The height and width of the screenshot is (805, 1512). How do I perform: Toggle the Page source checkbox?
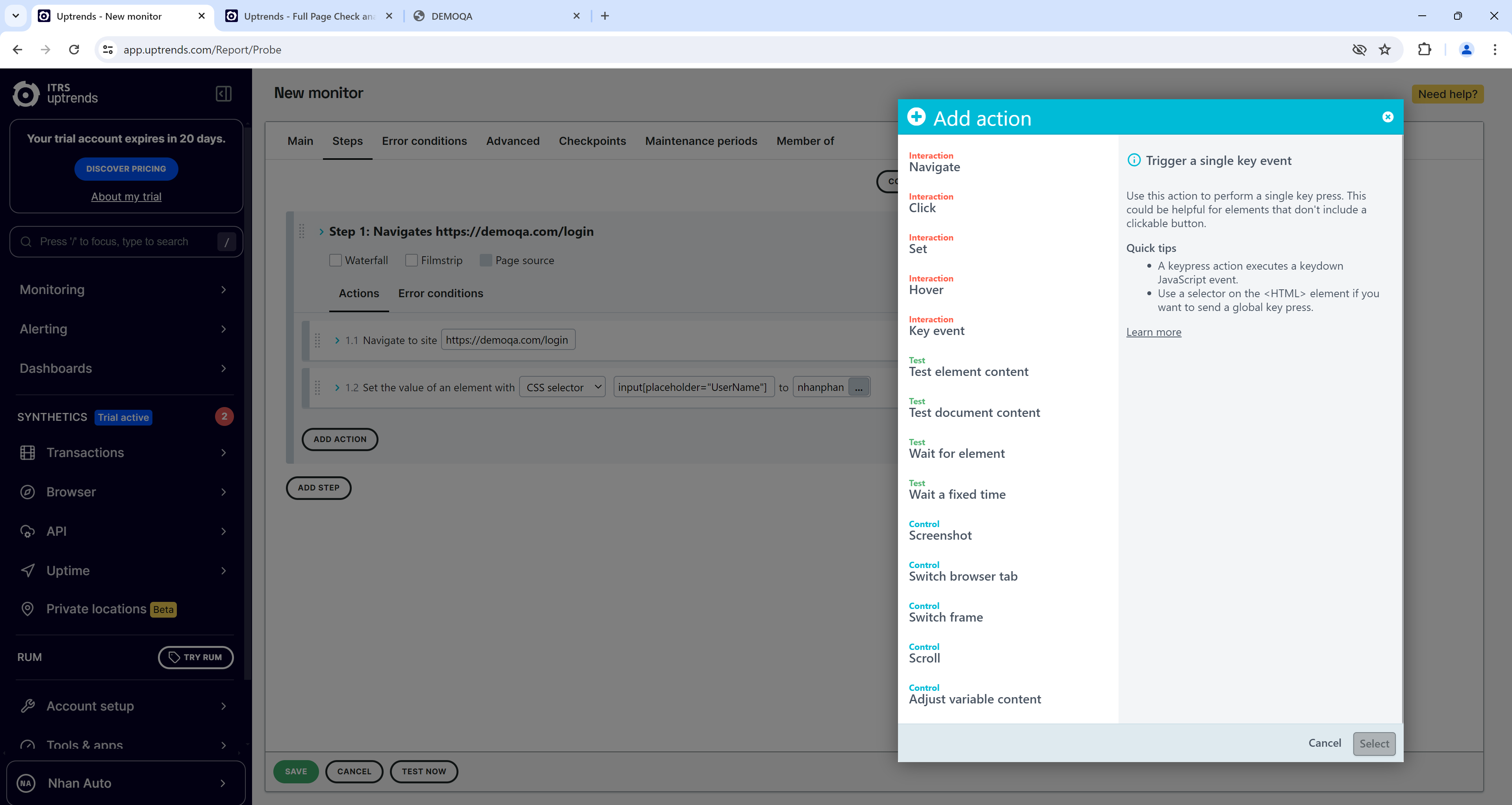pos(486,260)
